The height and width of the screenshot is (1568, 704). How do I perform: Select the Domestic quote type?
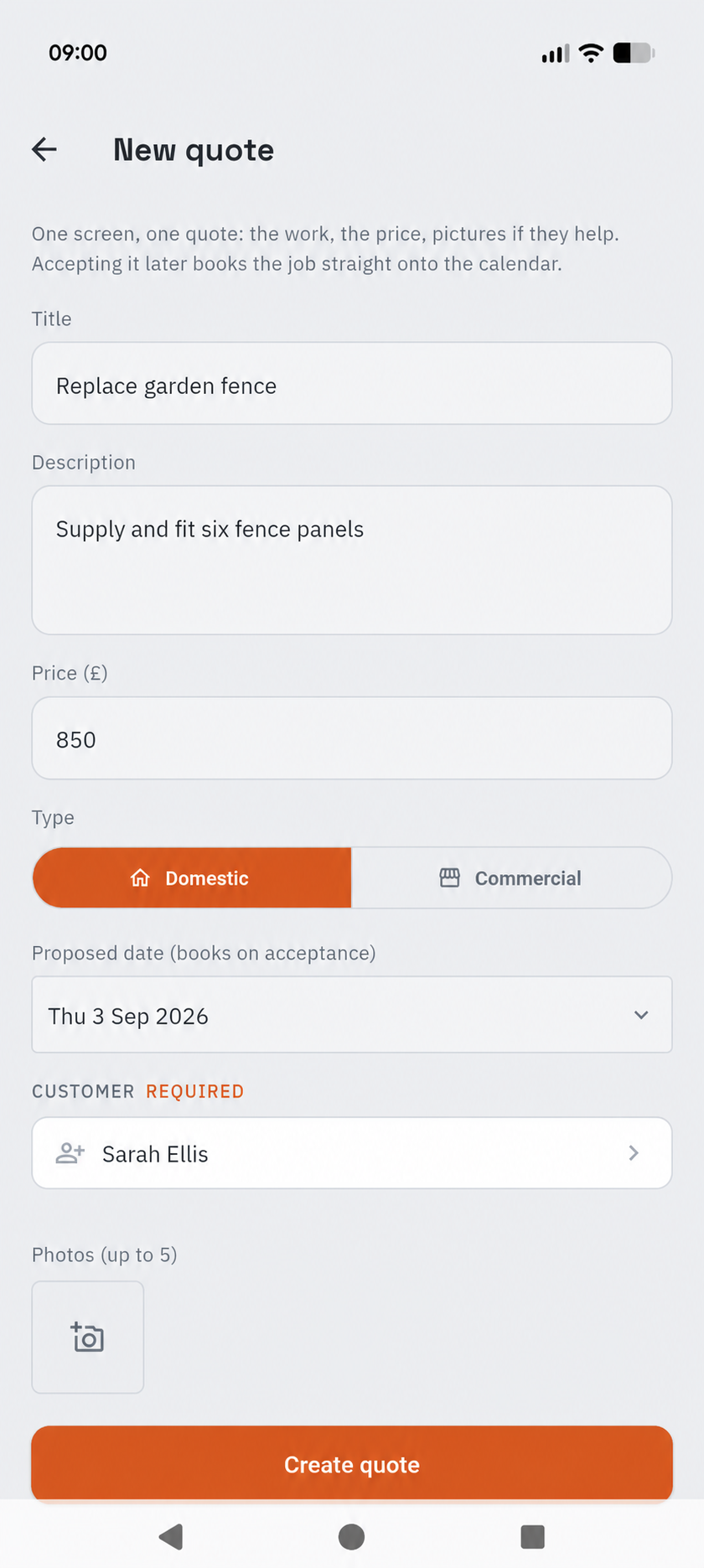pos(192,877)
